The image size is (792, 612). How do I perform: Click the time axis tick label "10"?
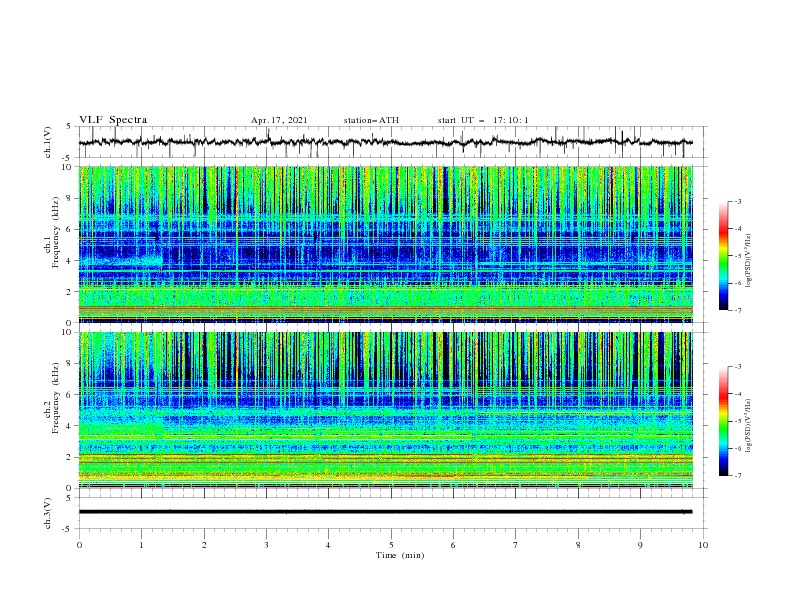[x=703, y=545]
